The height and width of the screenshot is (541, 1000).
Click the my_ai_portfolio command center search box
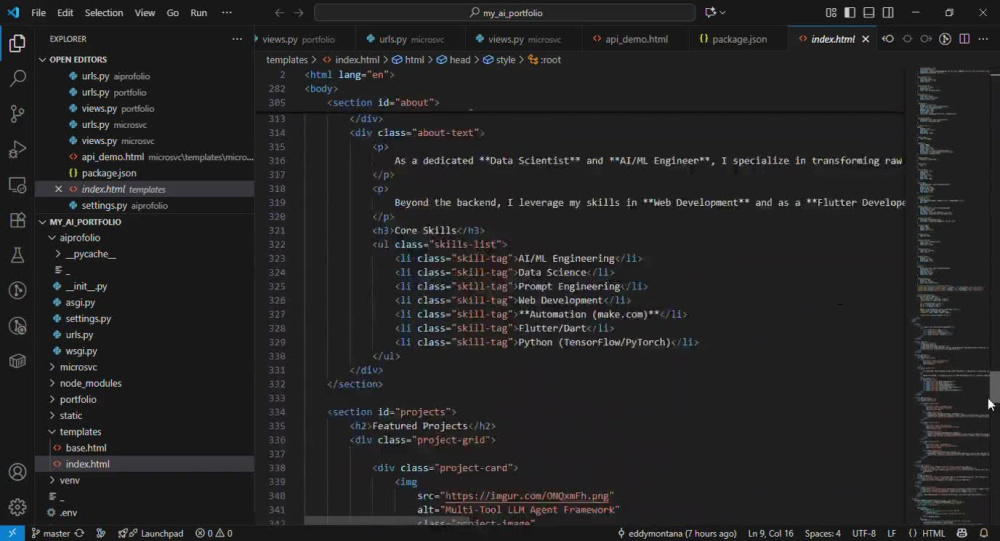[x=504, y=13]
